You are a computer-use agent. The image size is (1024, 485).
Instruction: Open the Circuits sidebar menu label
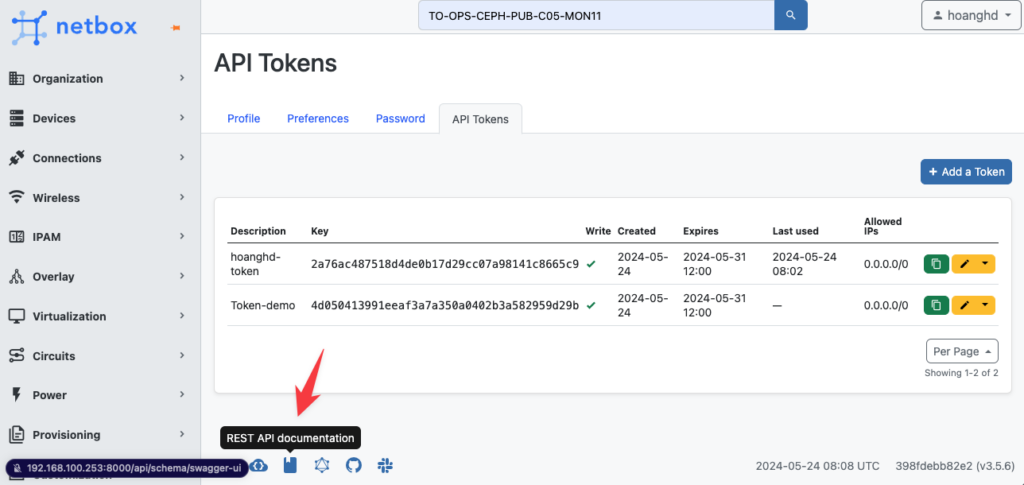click(x=54, y=356)
